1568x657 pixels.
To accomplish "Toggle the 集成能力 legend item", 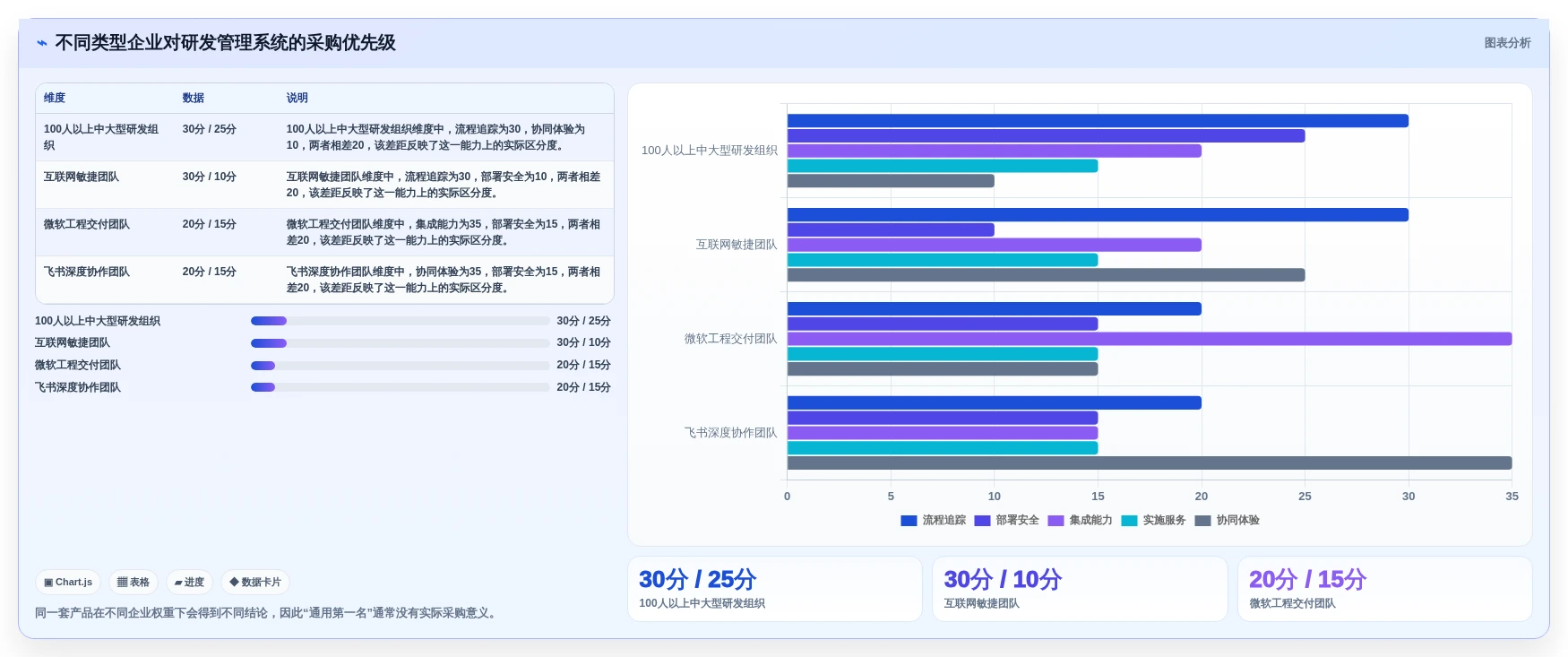I will 1080,520.
